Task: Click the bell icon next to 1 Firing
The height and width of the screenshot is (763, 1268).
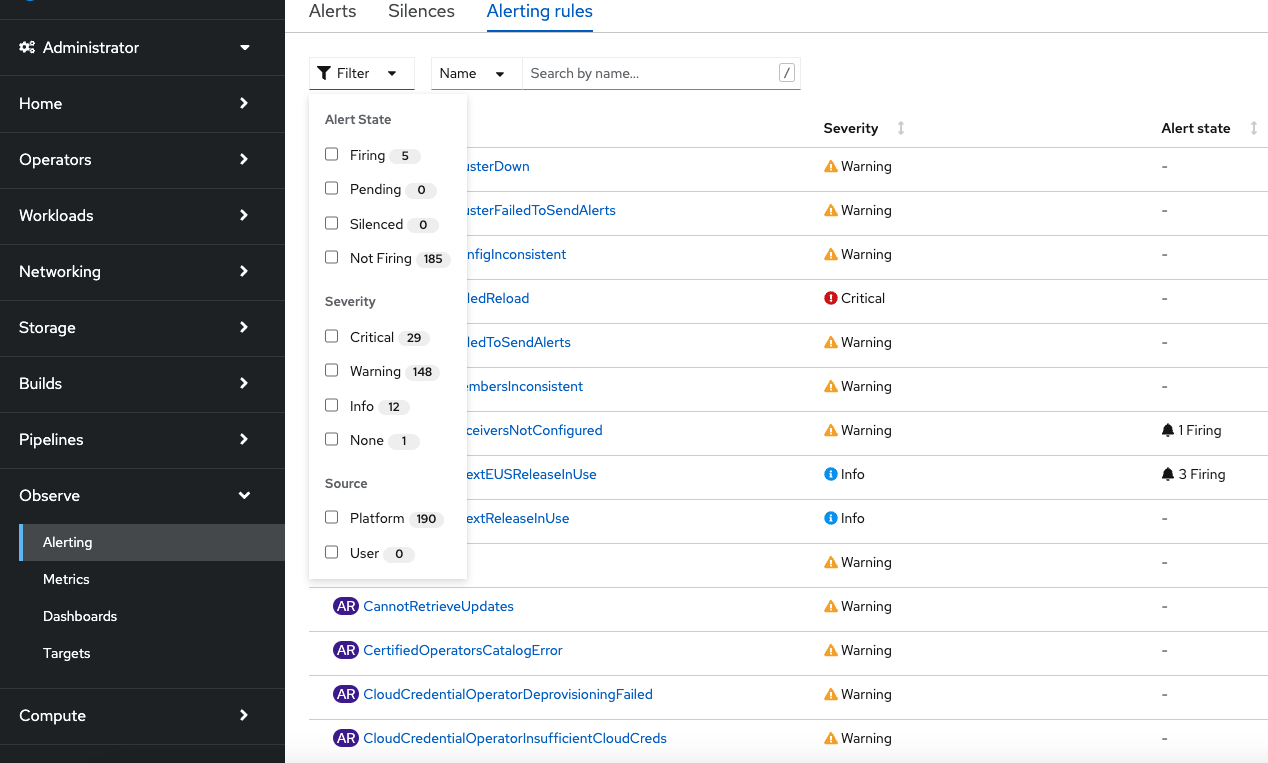Action: tap(1170, 430)
